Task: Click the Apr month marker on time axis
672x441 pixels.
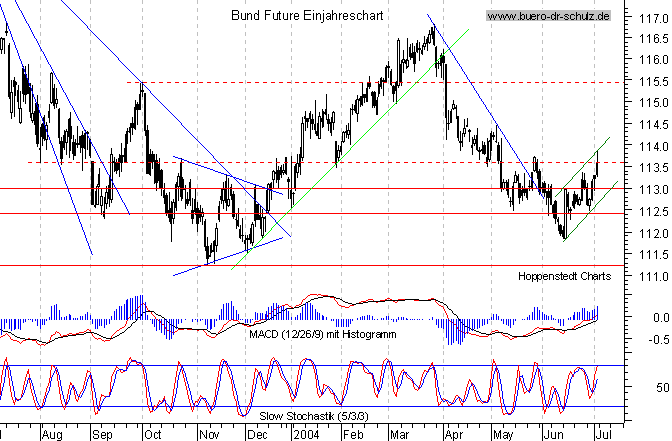Action: tap(453, 435)
